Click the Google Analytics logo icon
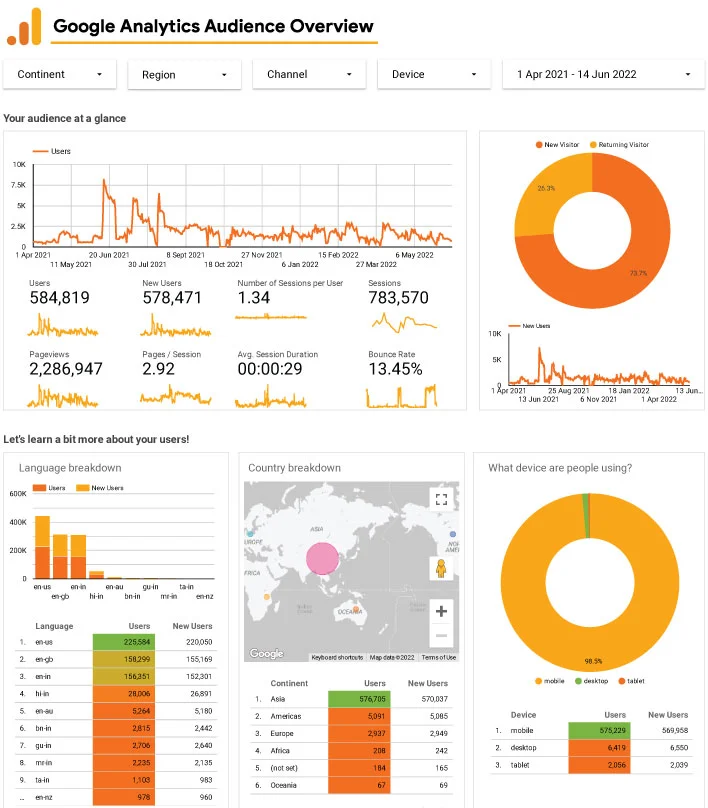 pos(24,27)
